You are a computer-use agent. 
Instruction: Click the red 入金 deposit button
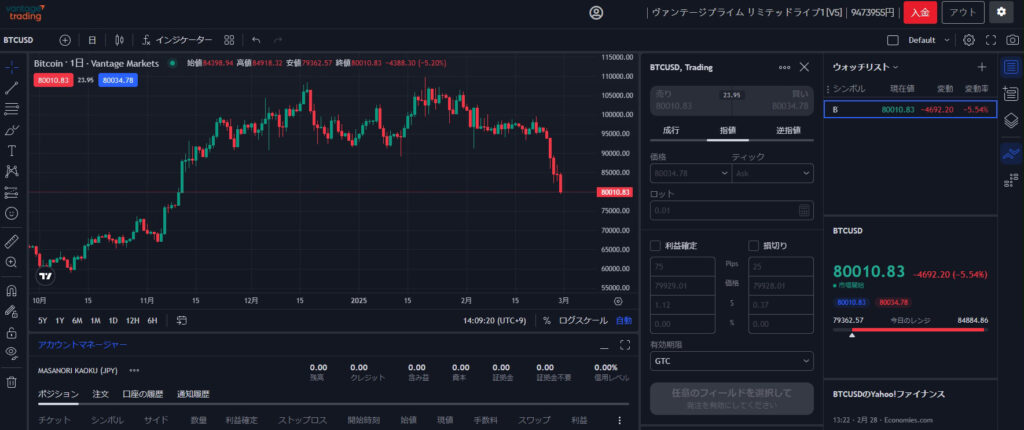(920, 12)
